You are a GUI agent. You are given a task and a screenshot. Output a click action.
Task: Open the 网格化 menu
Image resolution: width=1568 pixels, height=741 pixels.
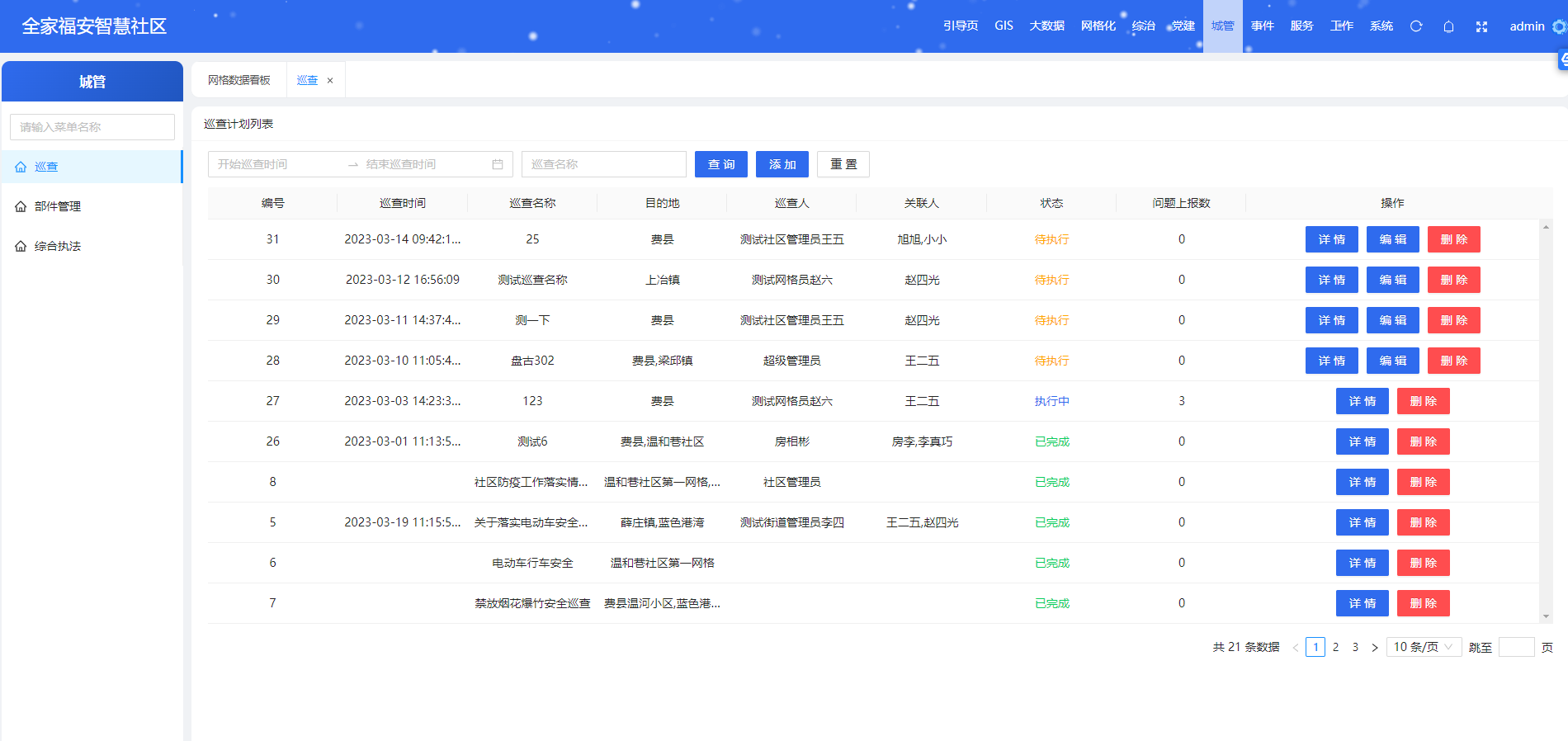coord(1098,26)
